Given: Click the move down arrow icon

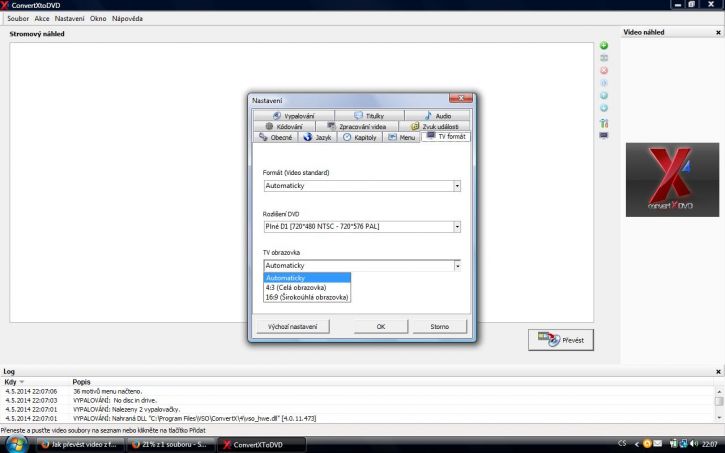Looking at the screenshot, I should (x=603, y=108).
